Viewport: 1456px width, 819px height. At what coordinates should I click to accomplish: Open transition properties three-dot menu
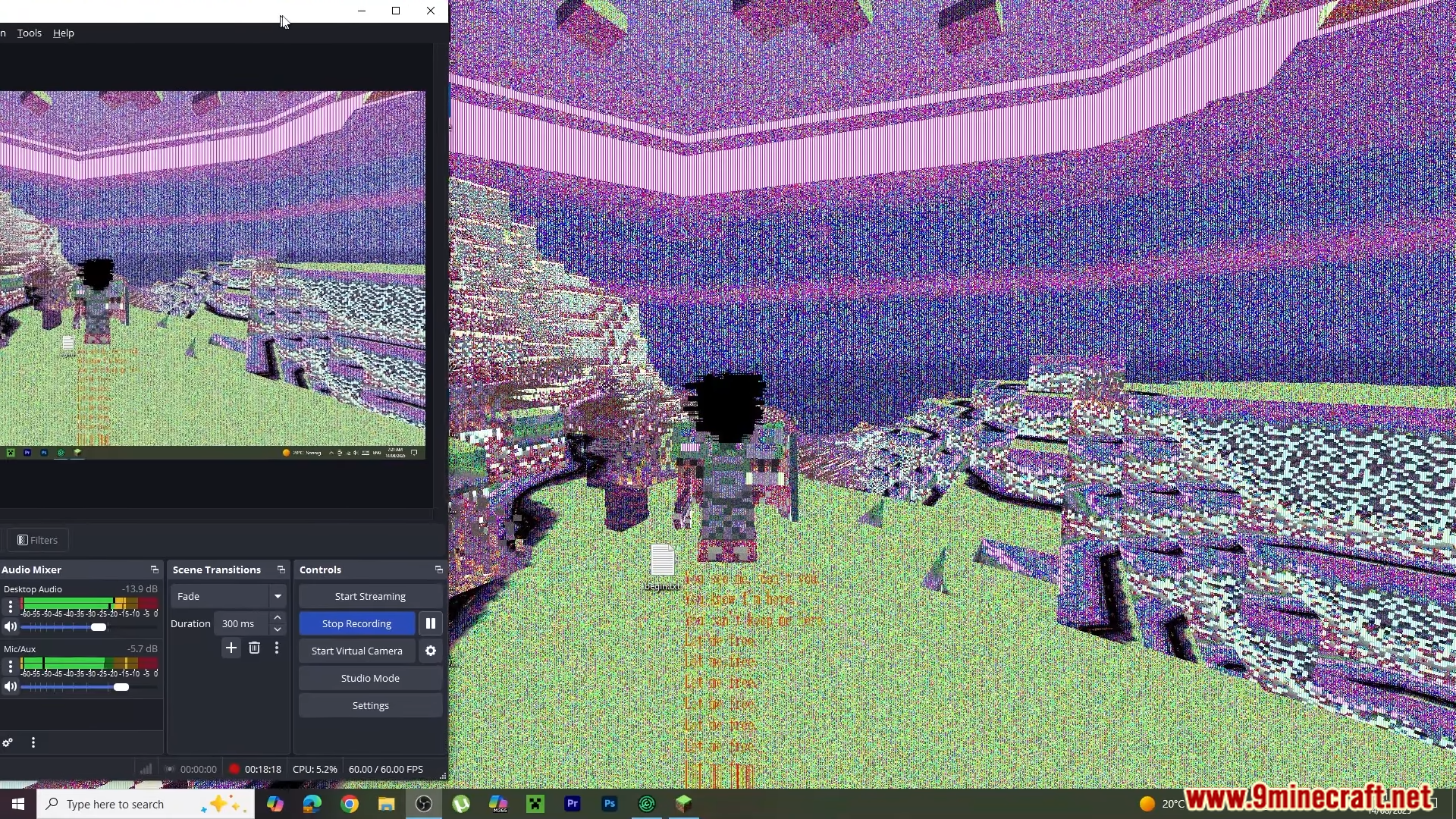tap(277, 648)
